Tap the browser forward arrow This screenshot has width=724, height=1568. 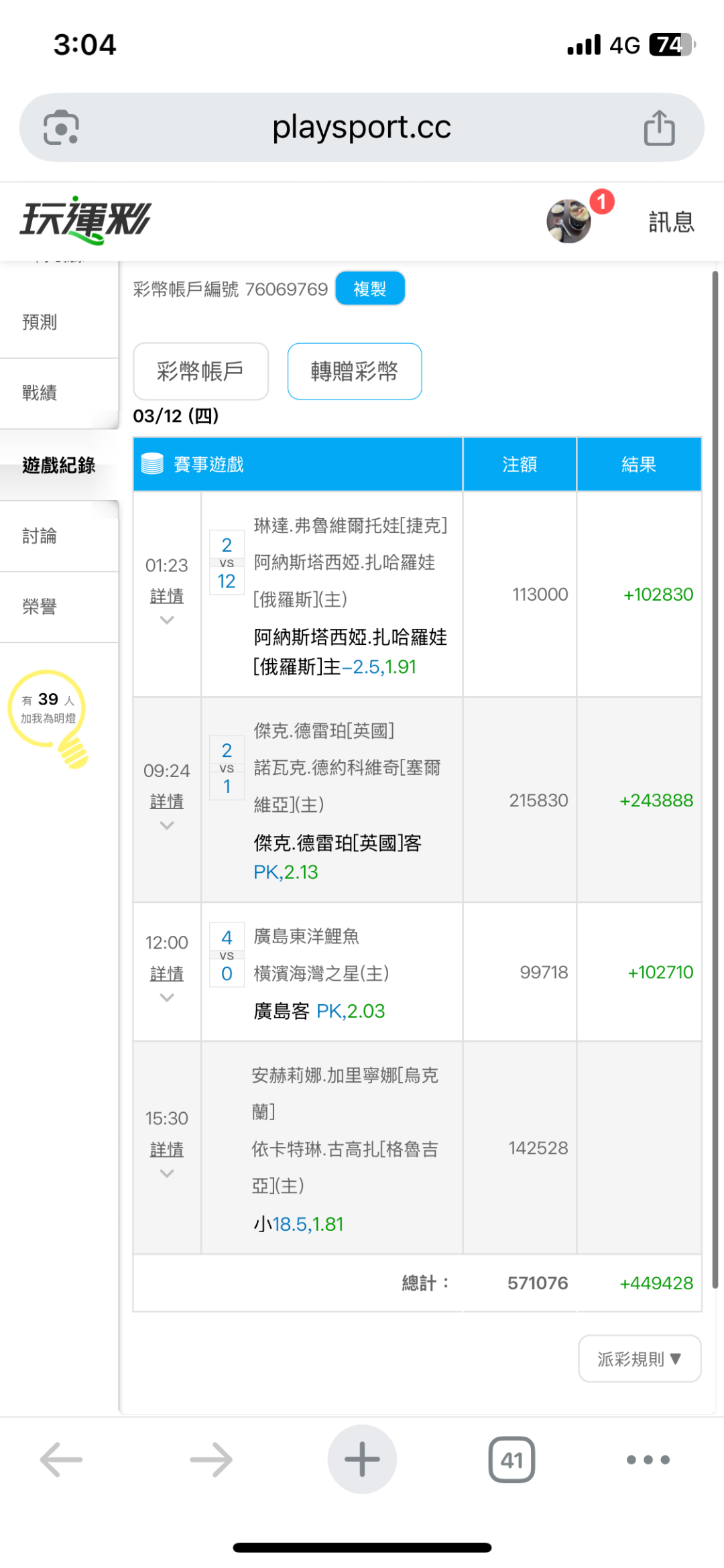click(211, 1459)
